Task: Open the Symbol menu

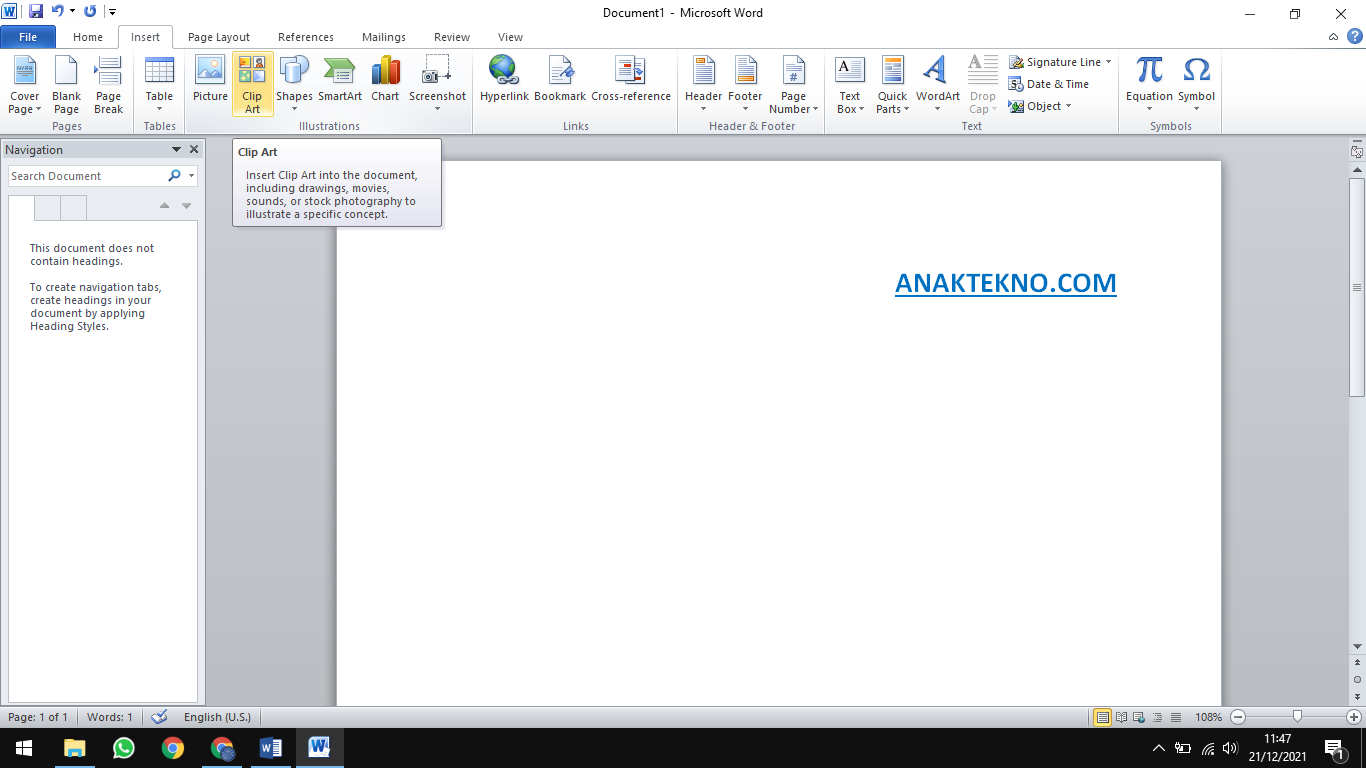Action: click(x=1196, y=85)
